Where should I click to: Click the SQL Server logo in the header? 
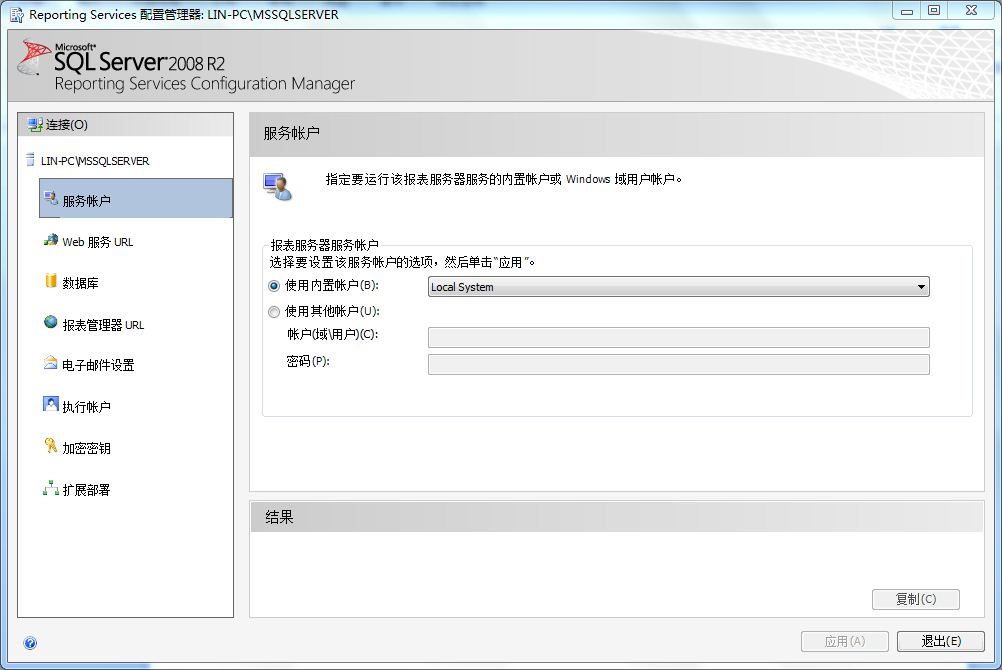tap(33, 56)
